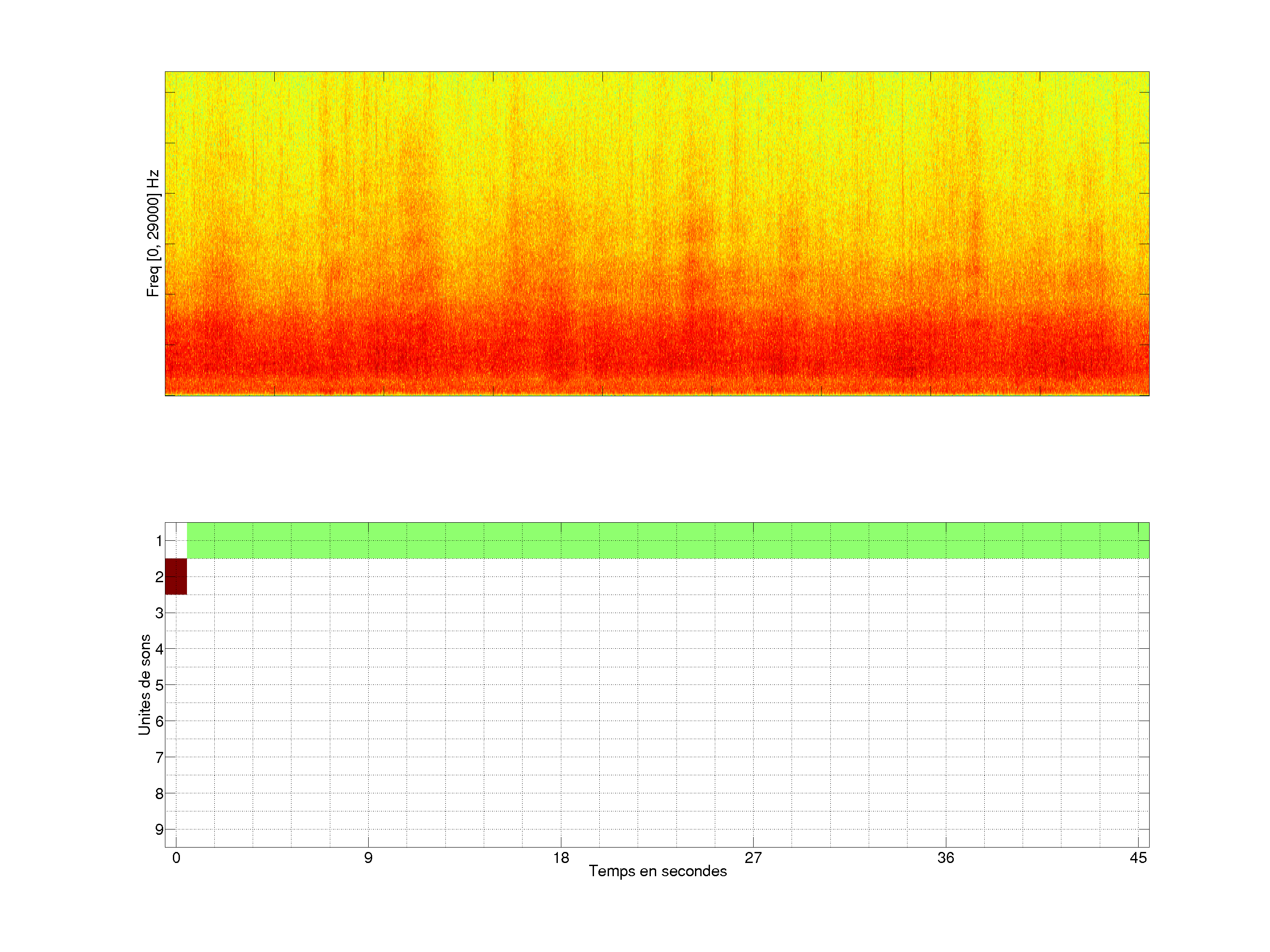Screen dimensions: 1270x952
Task: Click sound unit label 5
Action: [159, 685]
